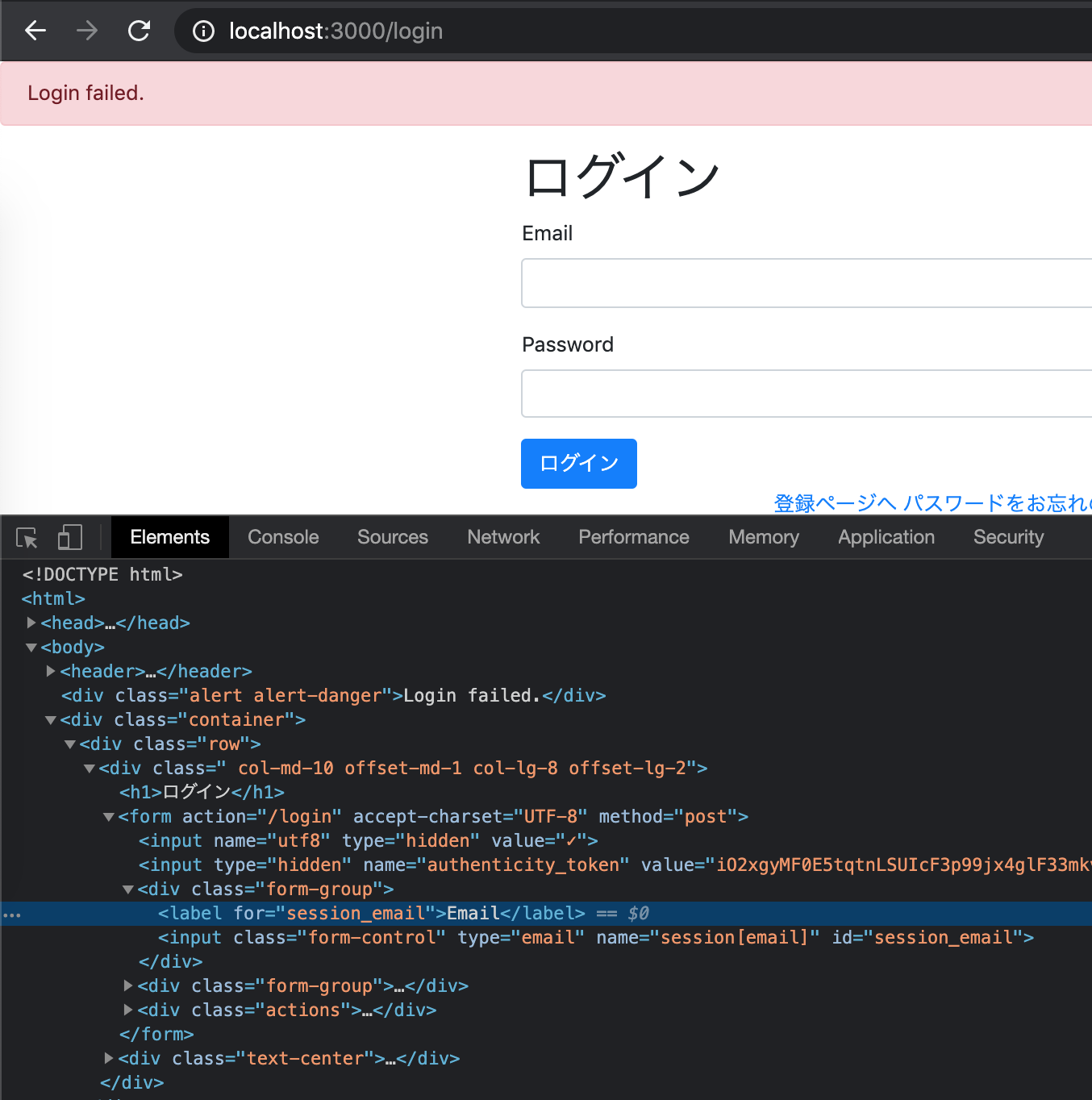Select the h1 ログイン element line
Screen dimensions: 1092x1100
[202, 792]
